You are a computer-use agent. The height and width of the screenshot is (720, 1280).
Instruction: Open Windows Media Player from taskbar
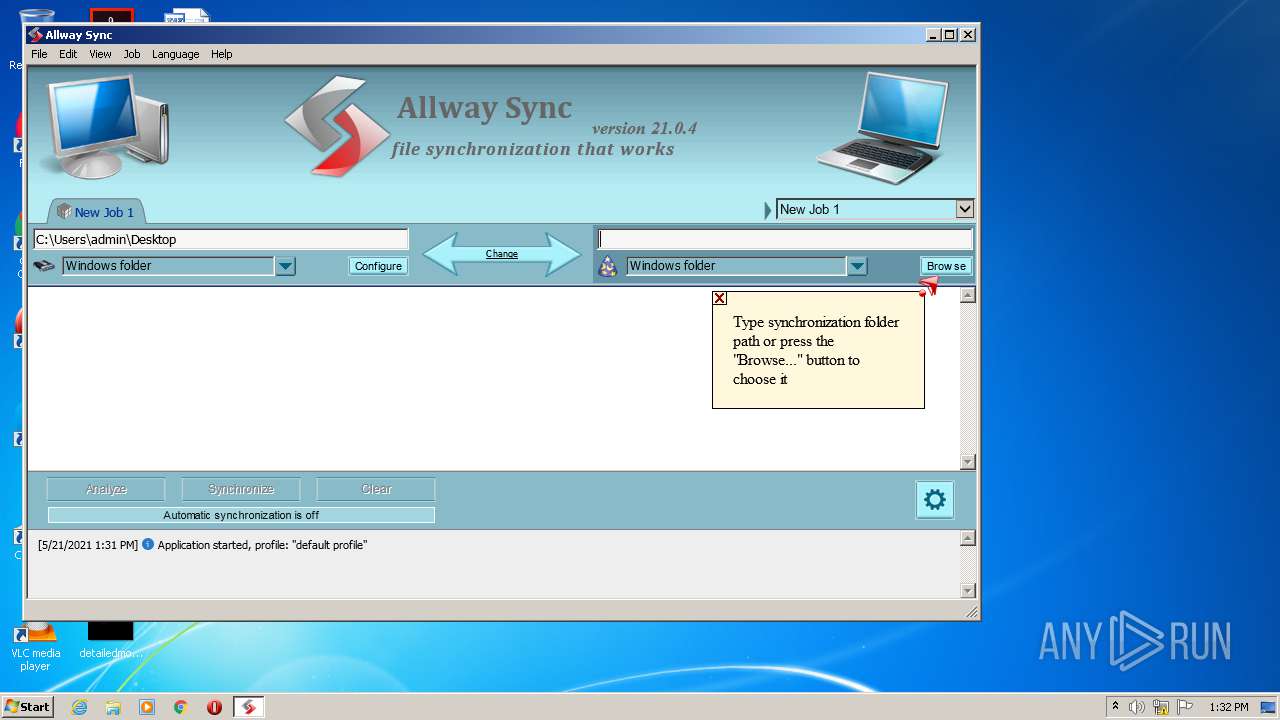tap(147, 707)
